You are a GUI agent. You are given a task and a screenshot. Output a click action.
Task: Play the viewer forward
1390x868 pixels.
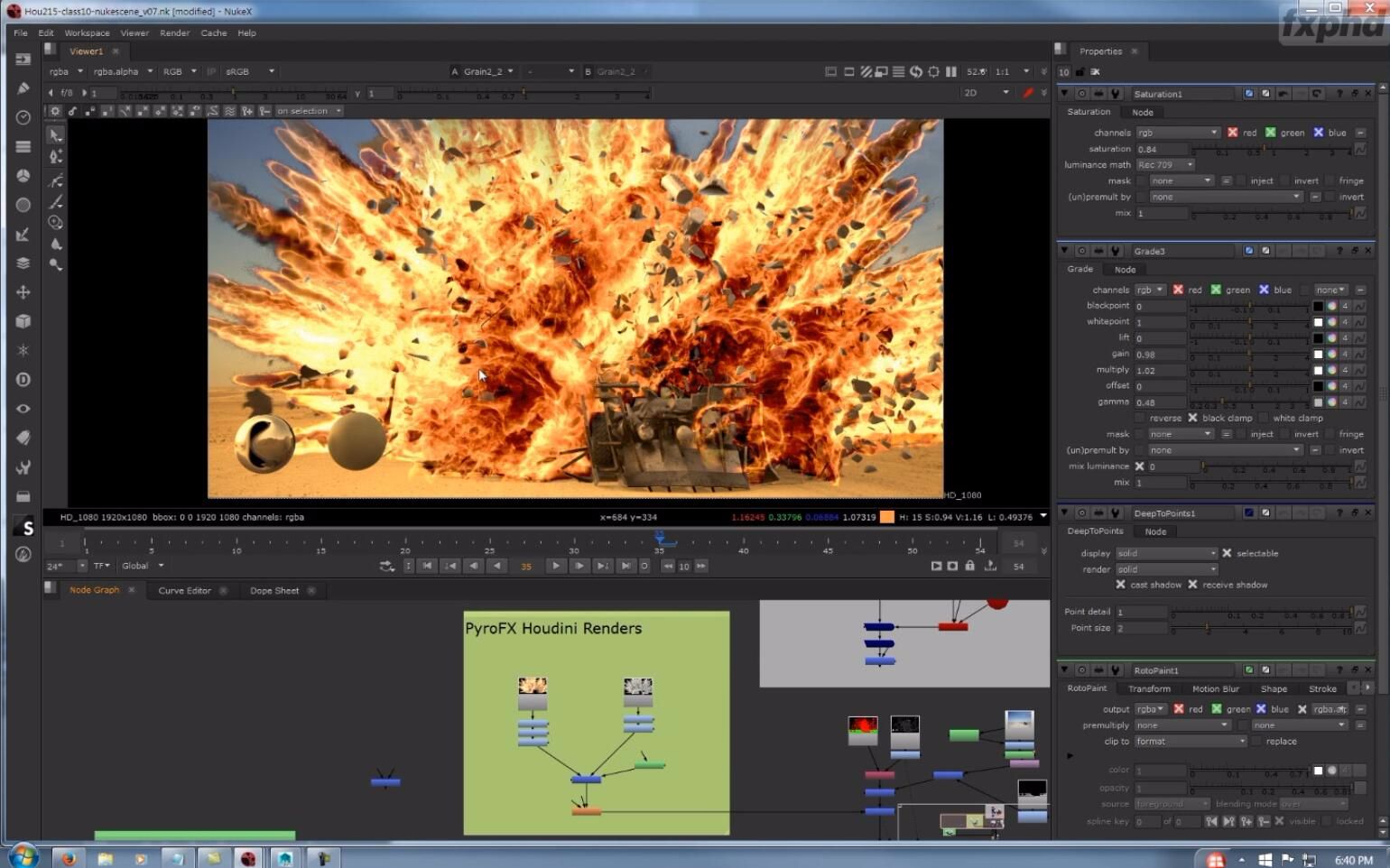(x=556, y=566)
